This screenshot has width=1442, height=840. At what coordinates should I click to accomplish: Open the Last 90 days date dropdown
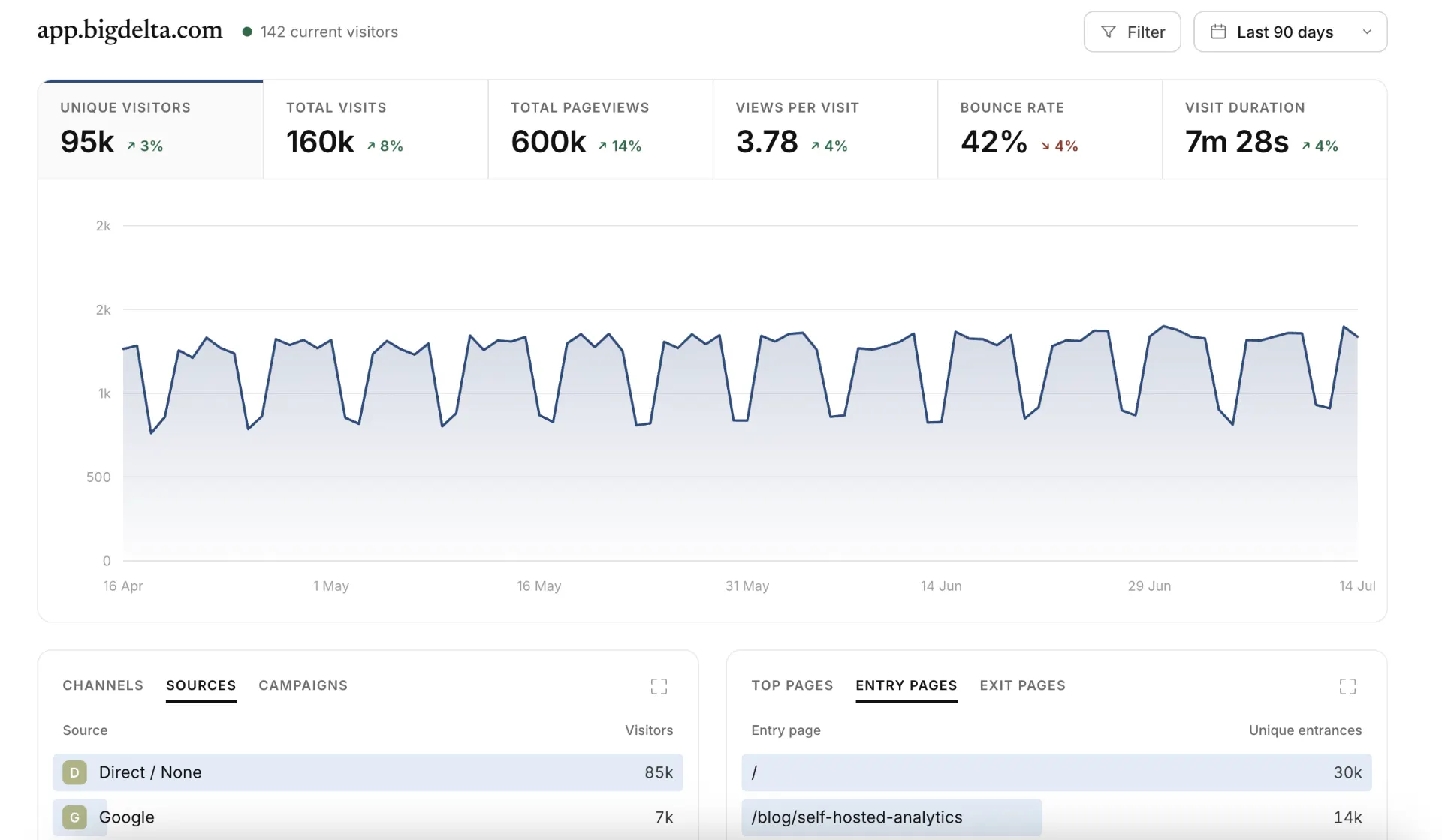1290,32
